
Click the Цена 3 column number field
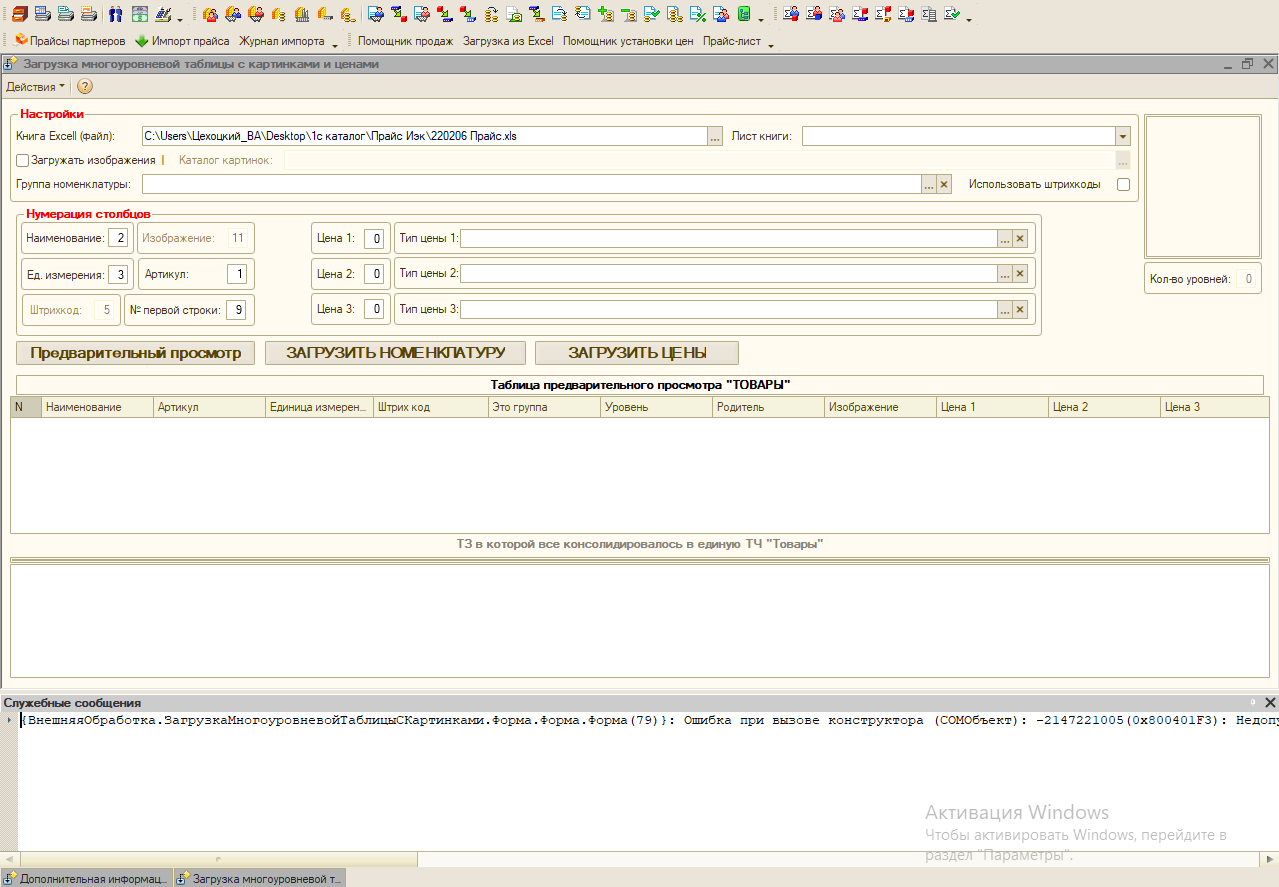[374, 310]
